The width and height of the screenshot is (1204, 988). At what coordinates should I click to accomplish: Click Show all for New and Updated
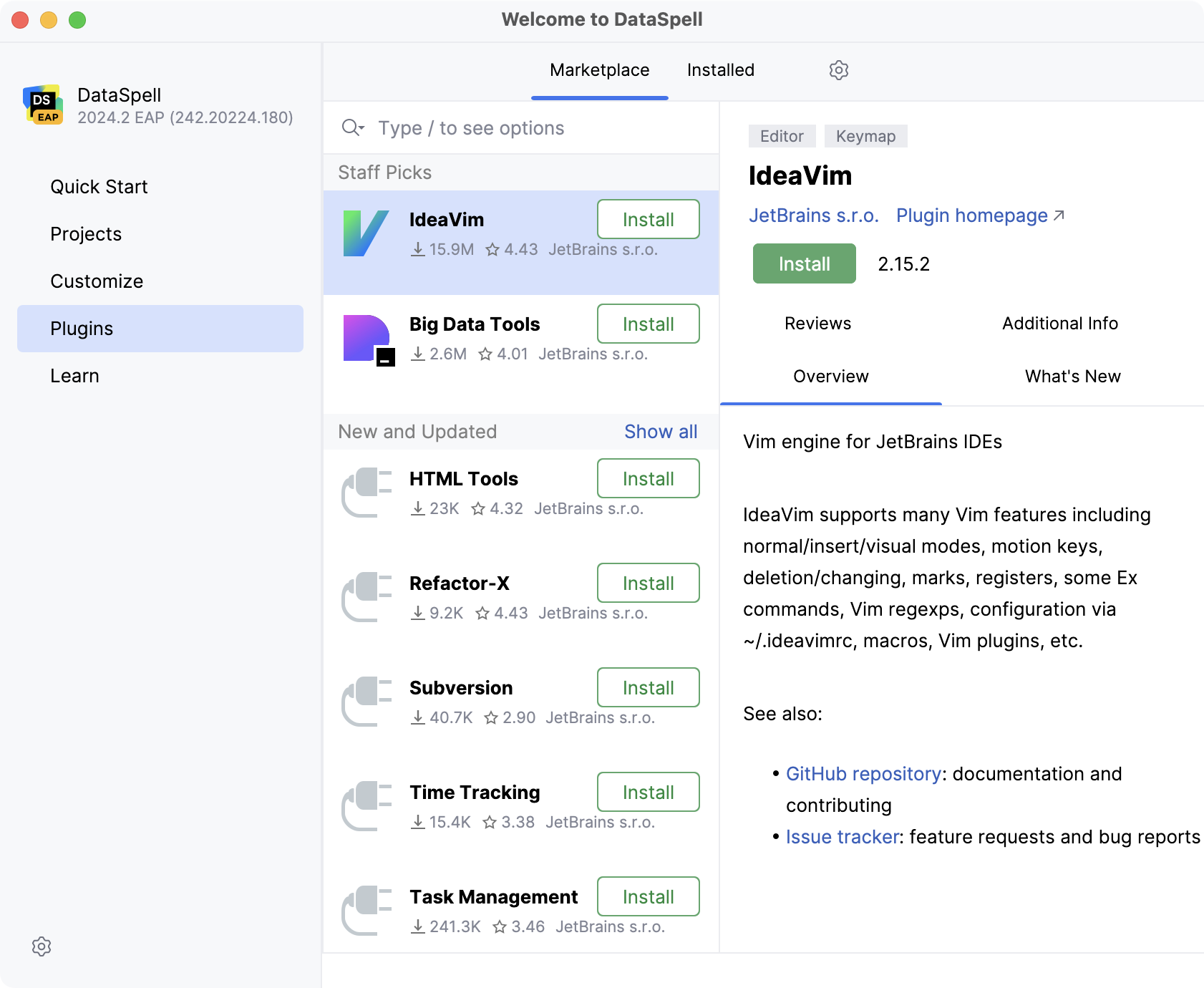tap(660, 432)
